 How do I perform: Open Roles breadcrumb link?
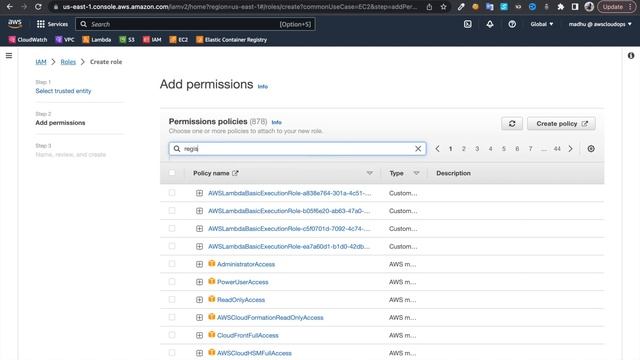[68, 62]
